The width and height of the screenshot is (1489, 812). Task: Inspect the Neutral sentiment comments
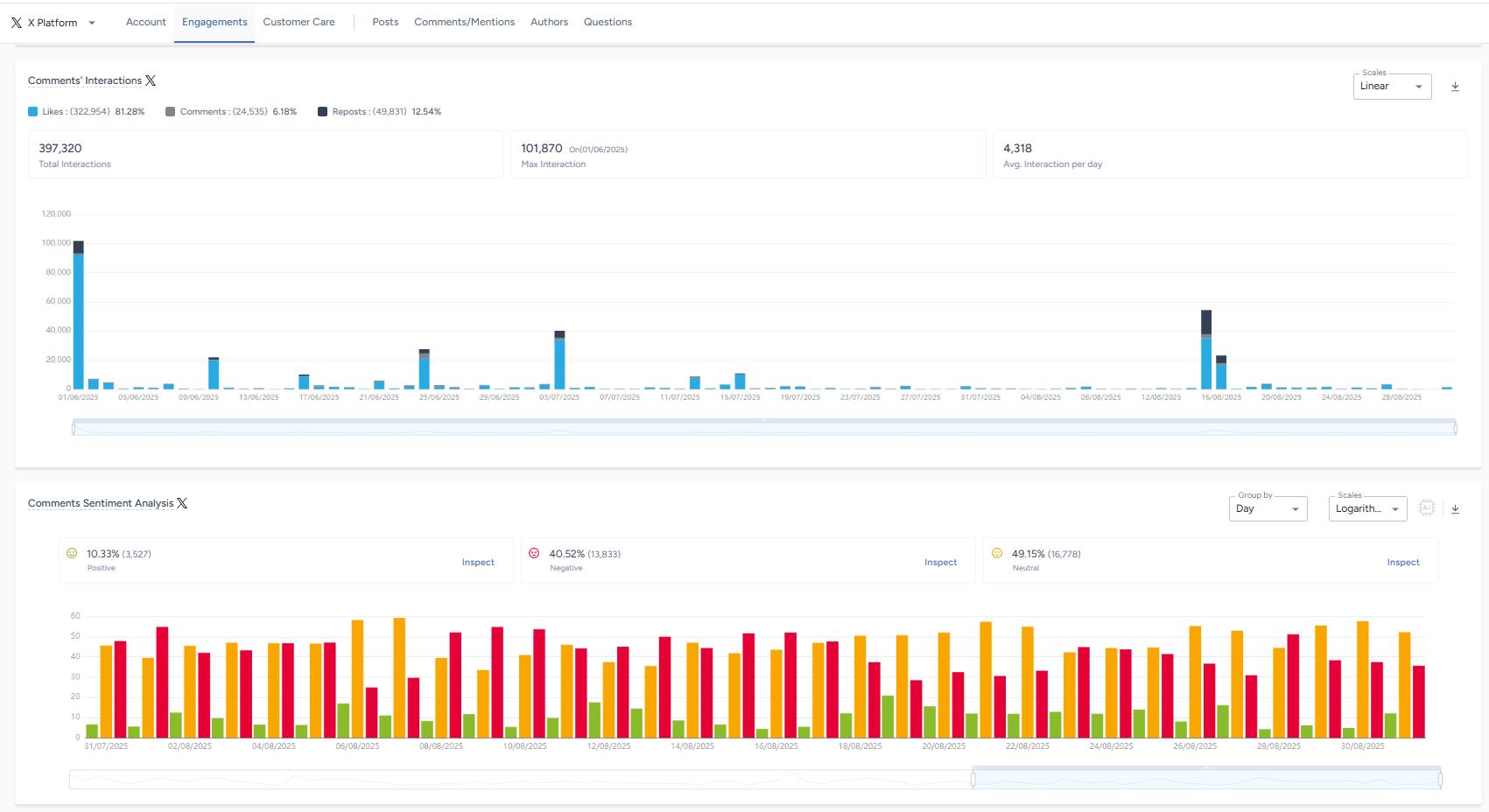coord(1403,563)
